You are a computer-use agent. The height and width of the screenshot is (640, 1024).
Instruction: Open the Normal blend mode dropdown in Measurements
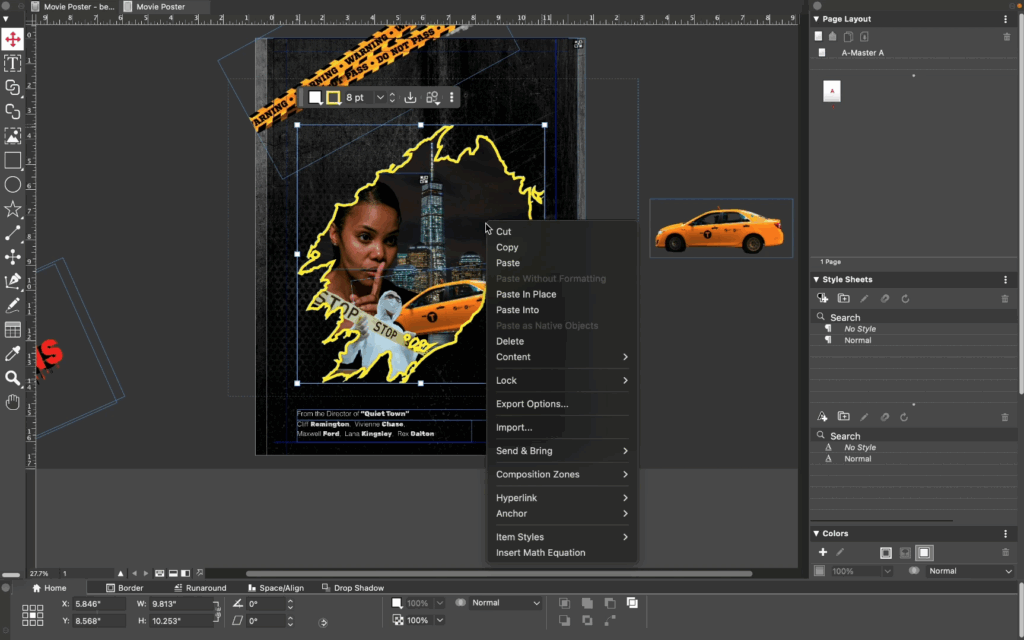tap(505, 603)
